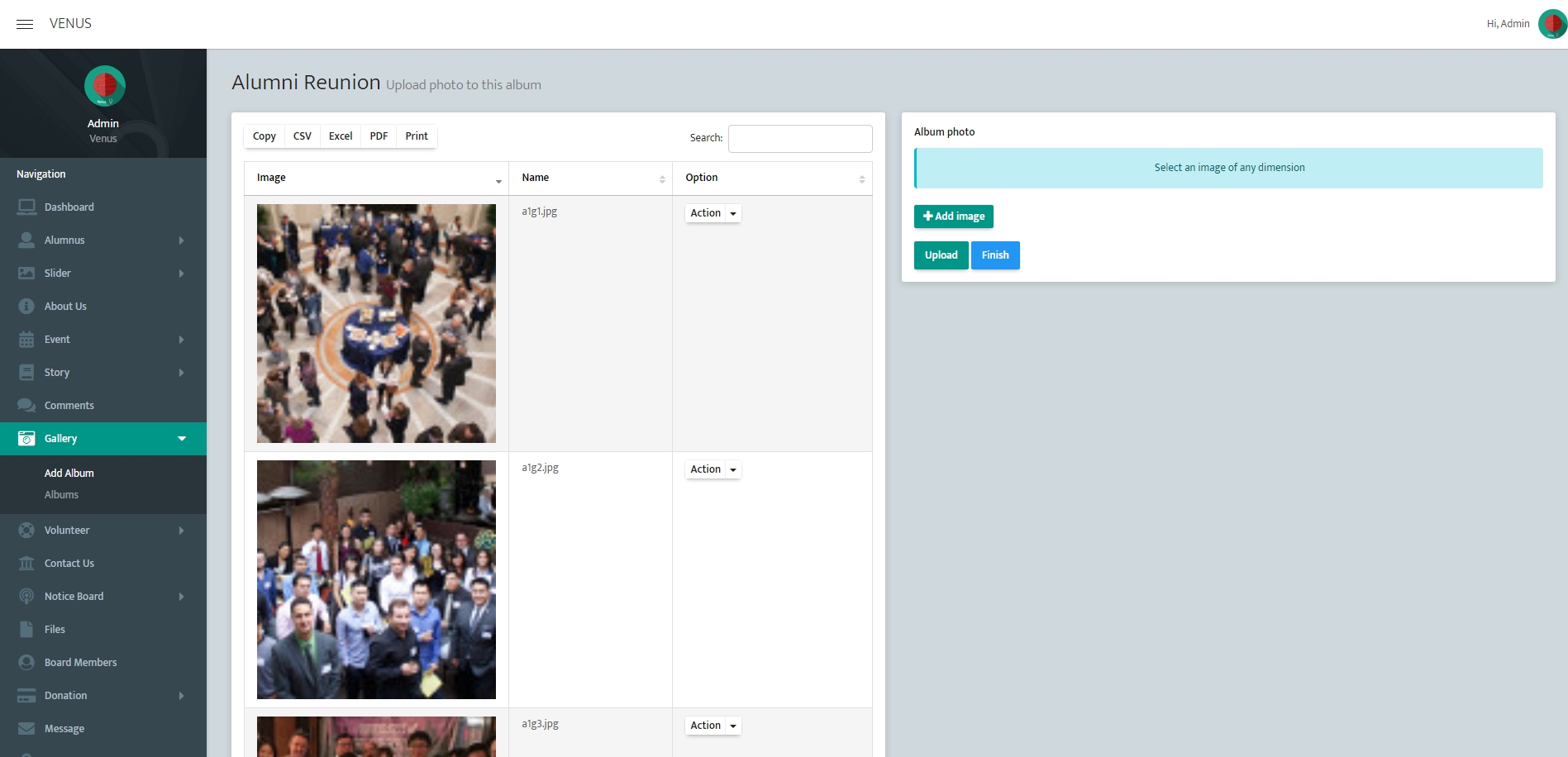This screenshot has width=1568, height=757.
Task: Click the Hi, Admin greeting text
Action: (1508, 24)
